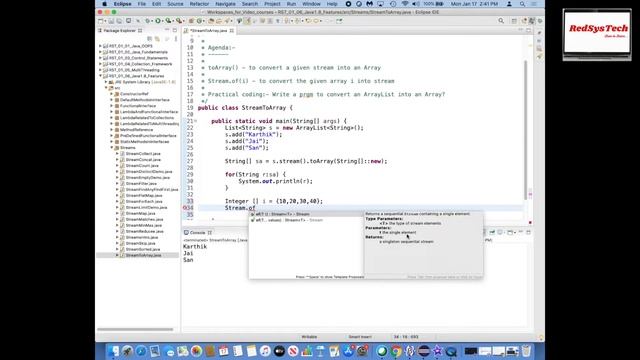Click the Writable status bar field

309,337
